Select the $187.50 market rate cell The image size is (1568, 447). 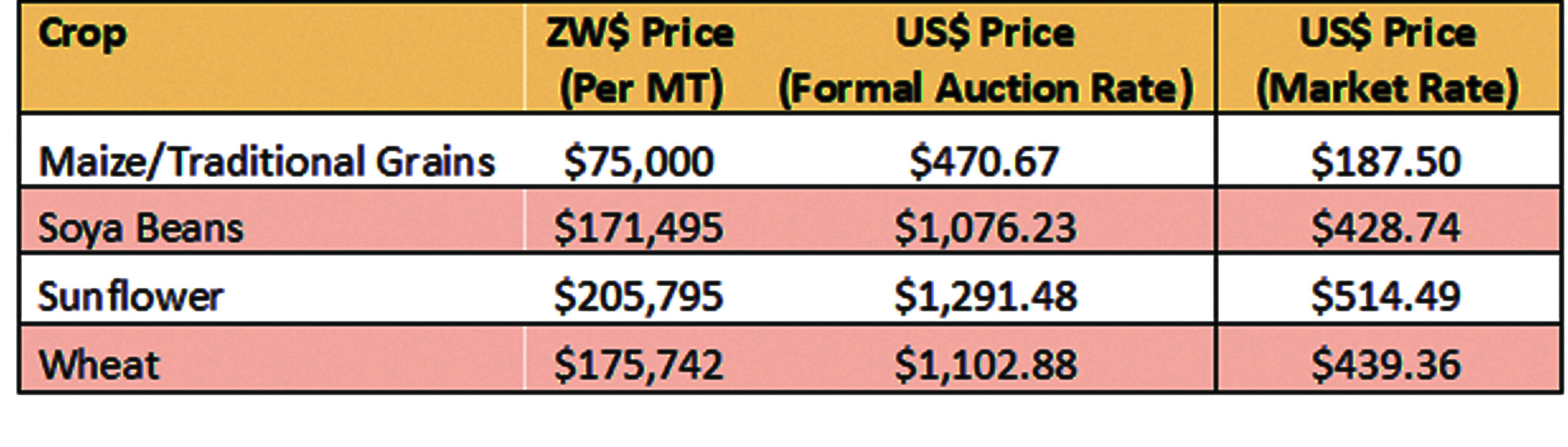point(1386,162)
